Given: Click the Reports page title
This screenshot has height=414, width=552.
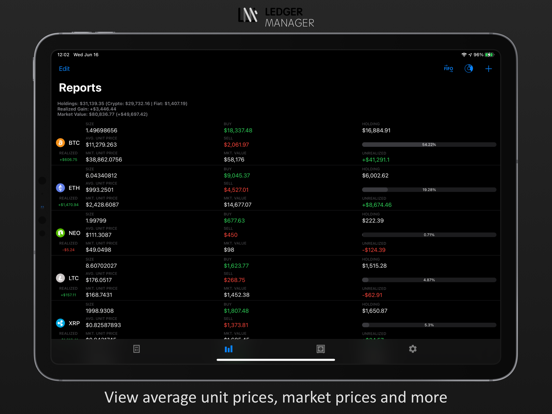Looking at the screenshot, I should 80,88.
